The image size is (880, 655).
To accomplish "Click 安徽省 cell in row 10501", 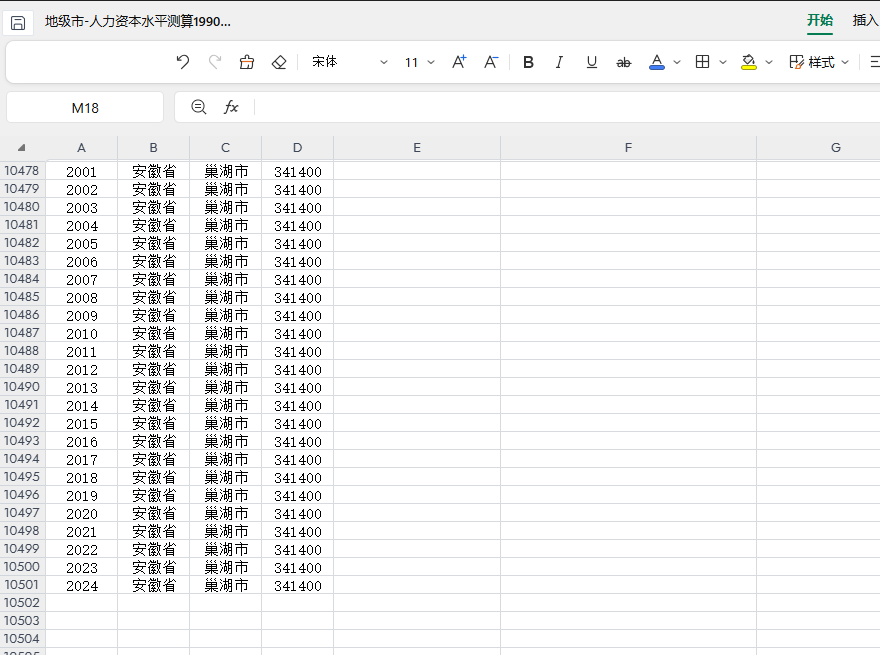I will [154, 586].
